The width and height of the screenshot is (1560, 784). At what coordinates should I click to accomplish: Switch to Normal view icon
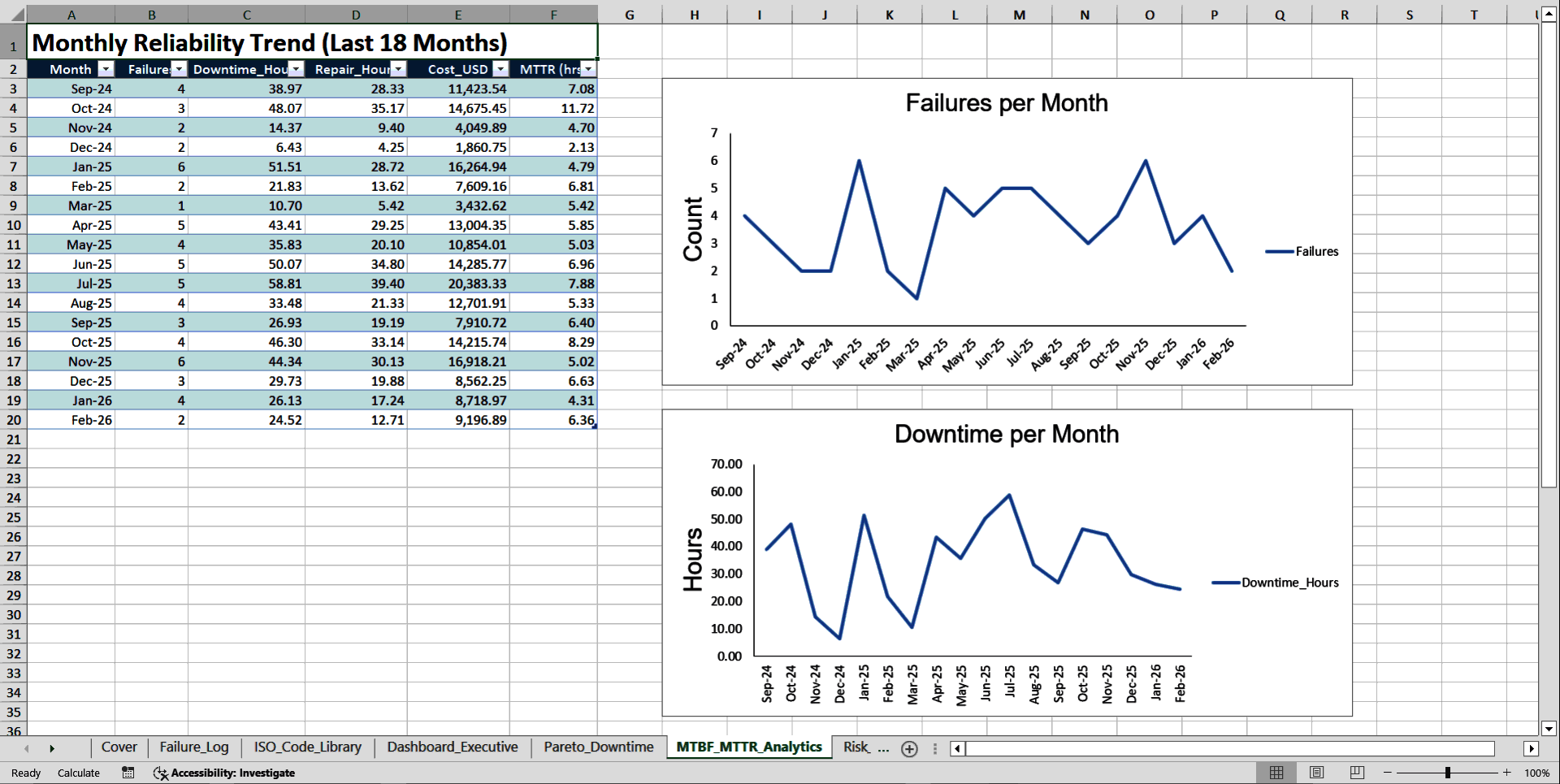(1275, 773)
